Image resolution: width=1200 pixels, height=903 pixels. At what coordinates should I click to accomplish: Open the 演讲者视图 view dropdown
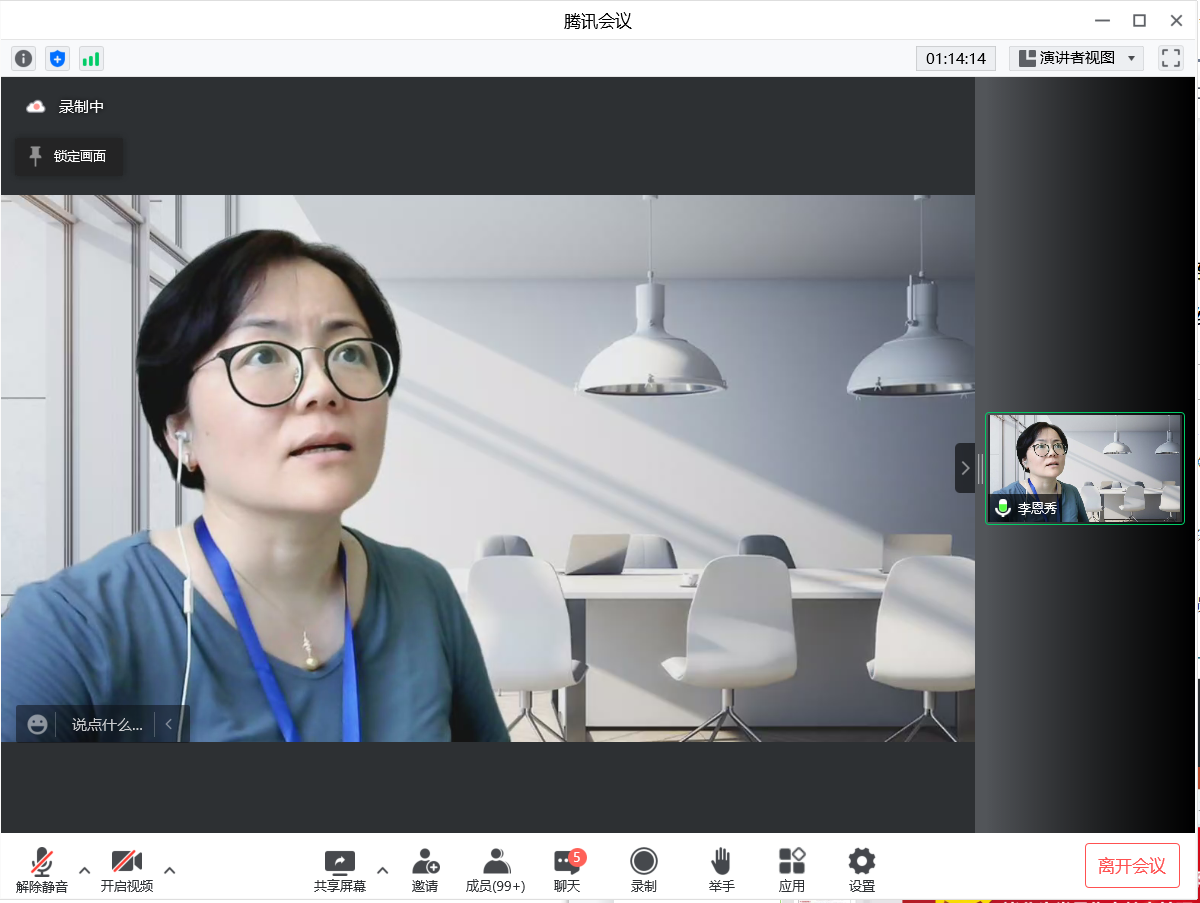click(x=1076, y=58)
